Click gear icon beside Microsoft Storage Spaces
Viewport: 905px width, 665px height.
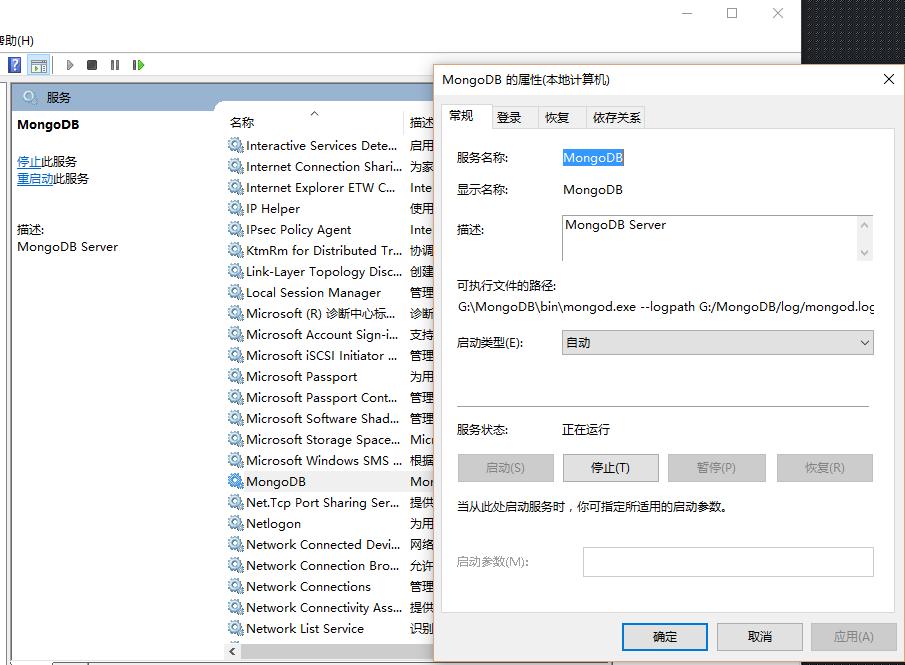click(x=235, y=439)
